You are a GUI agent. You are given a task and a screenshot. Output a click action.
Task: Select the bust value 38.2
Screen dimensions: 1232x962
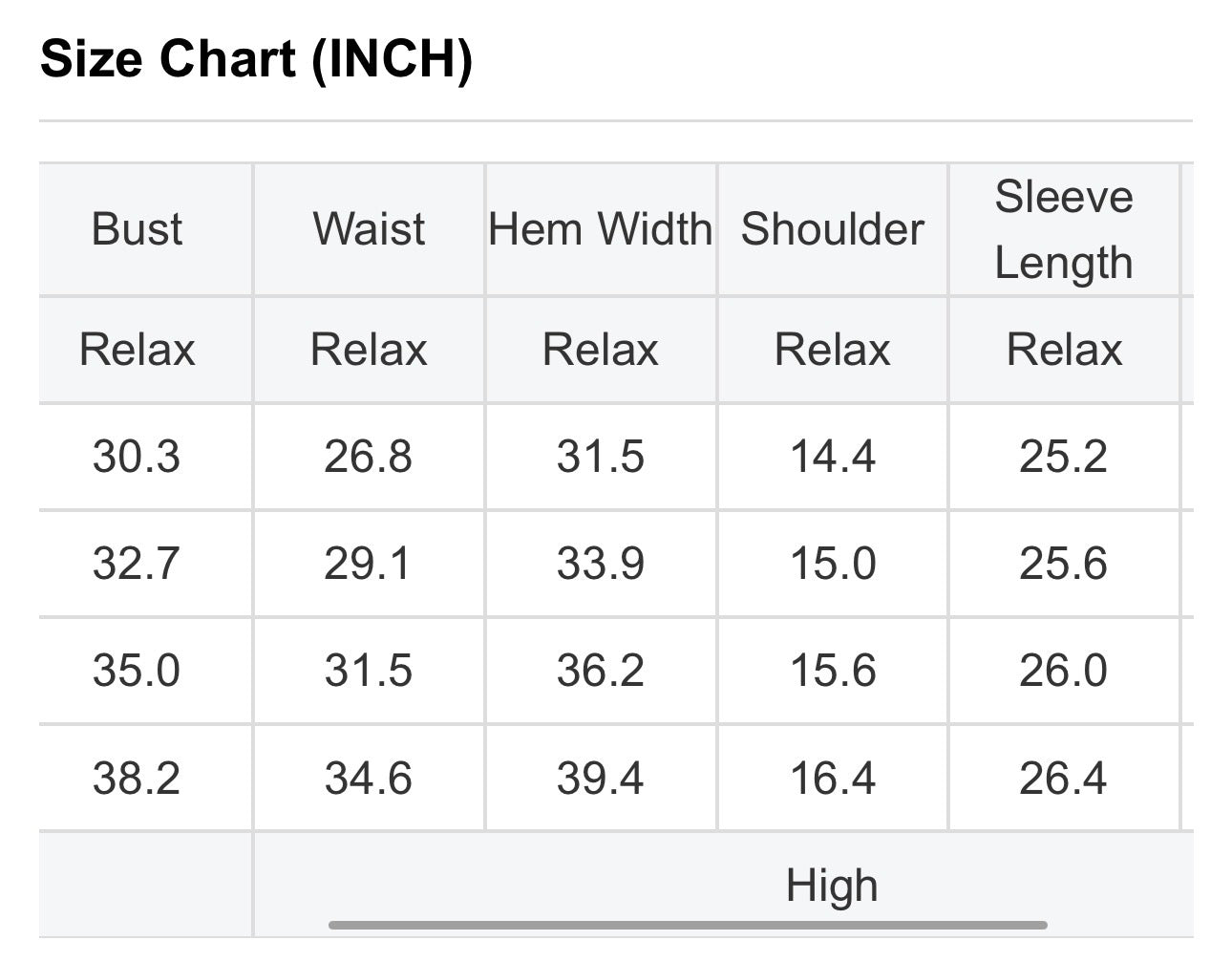(137, 778)
